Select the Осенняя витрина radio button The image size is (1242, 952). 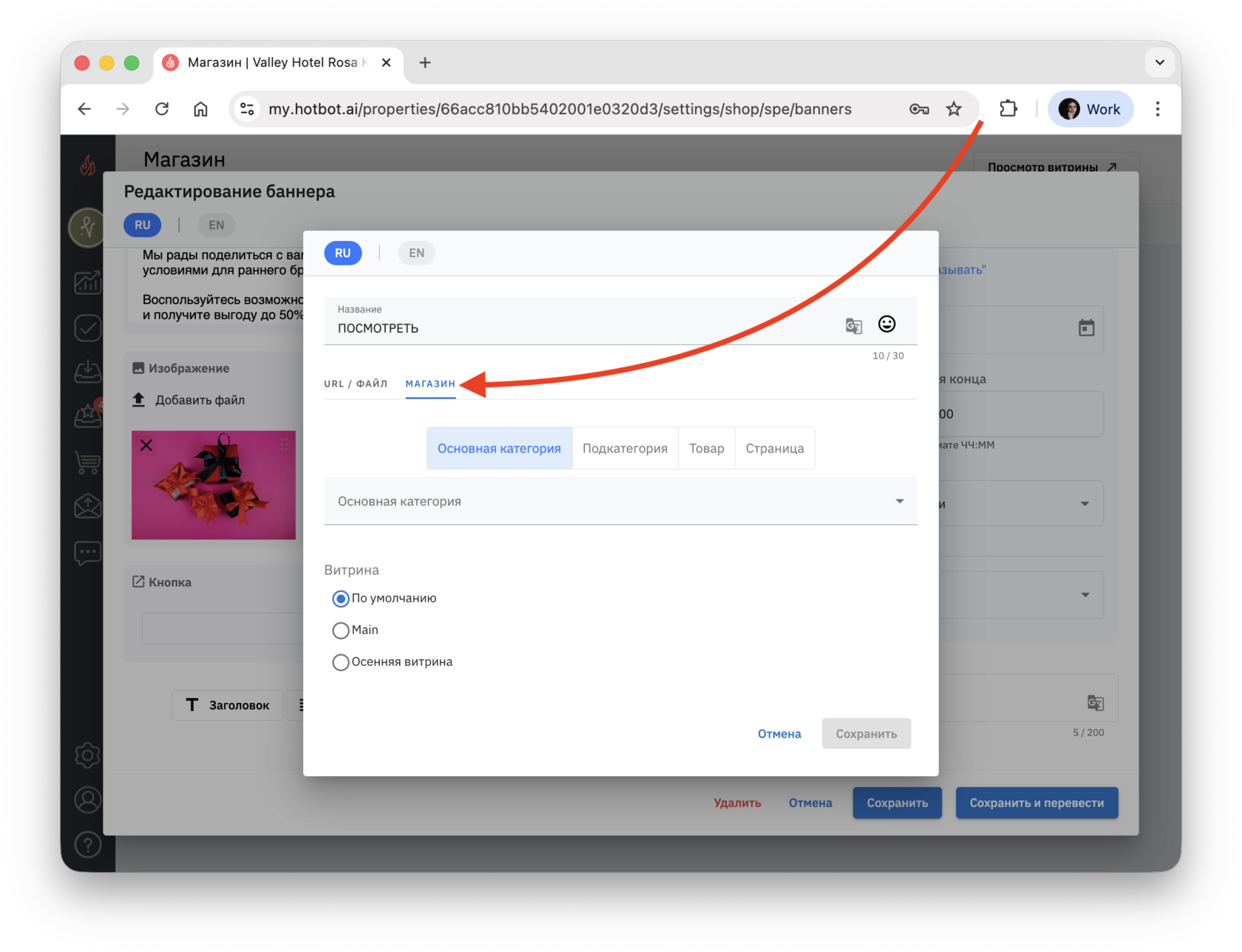[x=341, y=662]
